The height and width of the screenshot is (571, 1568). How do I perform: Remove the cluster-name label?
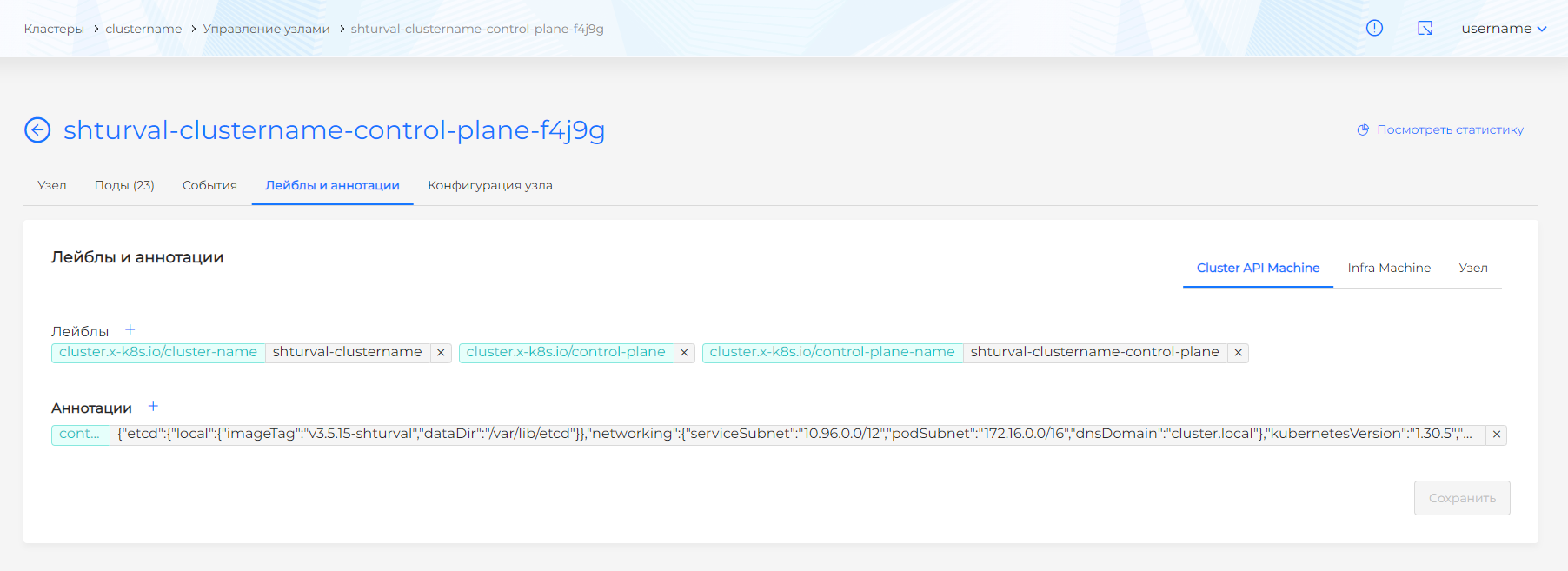pyautogui.click(x=441, y=353)
